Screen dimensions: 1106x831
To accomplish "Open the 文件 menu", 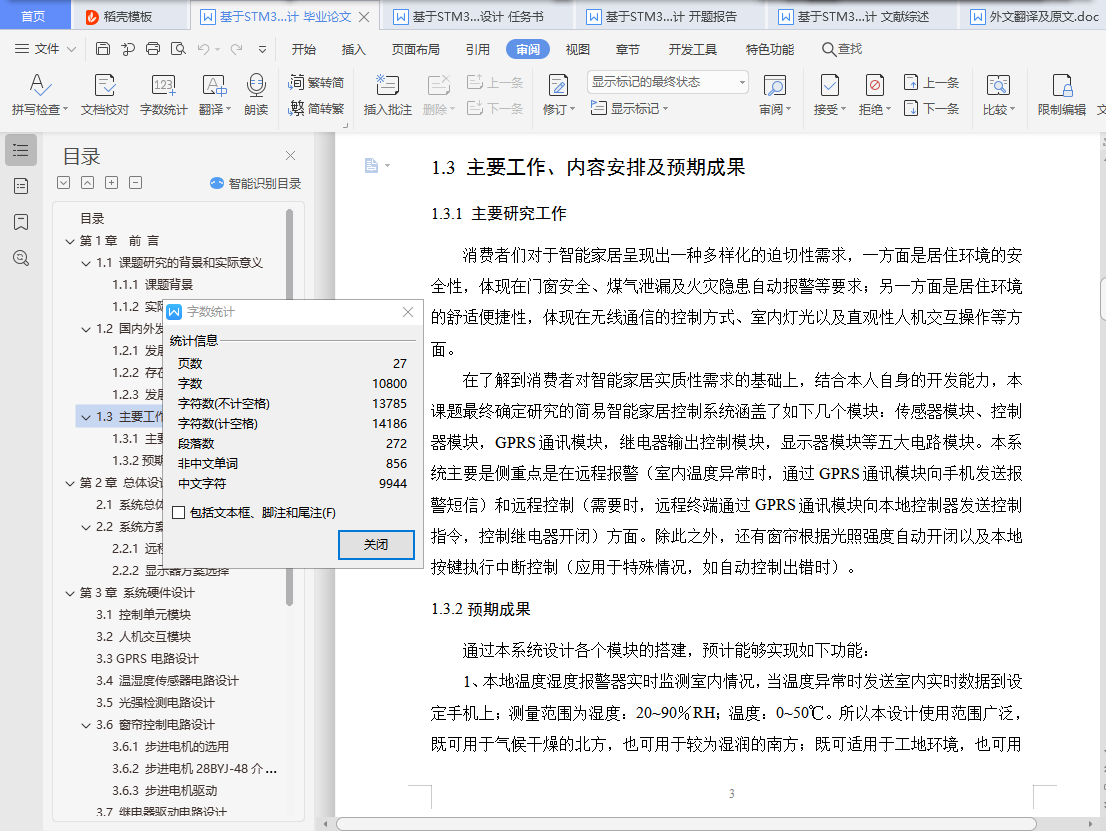I will point(47,49).
